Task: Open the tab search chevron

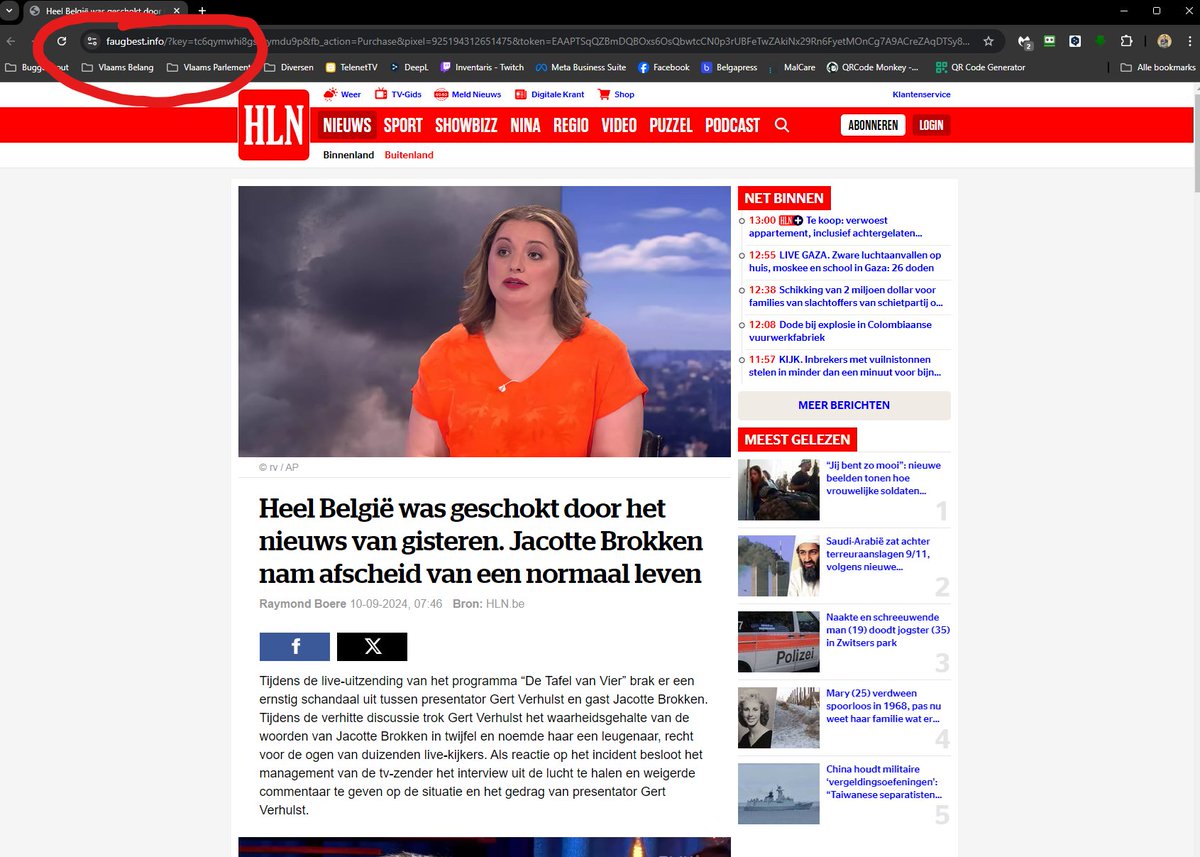Action: tap(9, 11)
